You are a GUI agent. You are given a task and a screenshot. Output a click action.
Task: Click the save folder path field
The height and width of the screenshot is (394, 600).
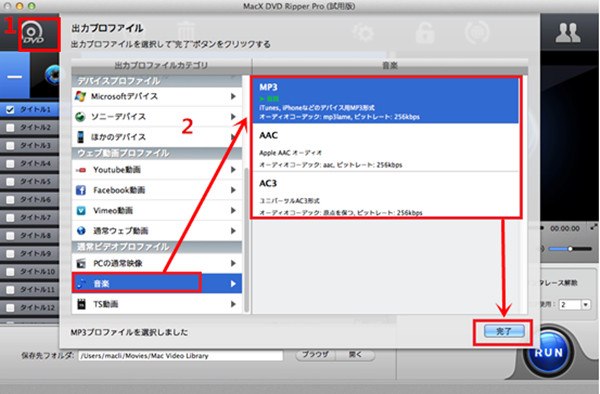pos(181,356)
